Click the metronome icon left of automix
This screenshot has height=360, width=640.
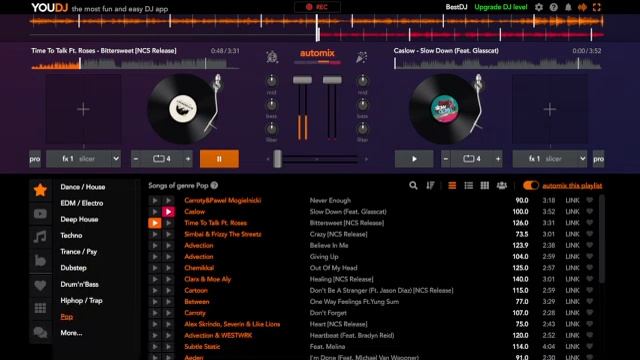(x=272, y=57)
